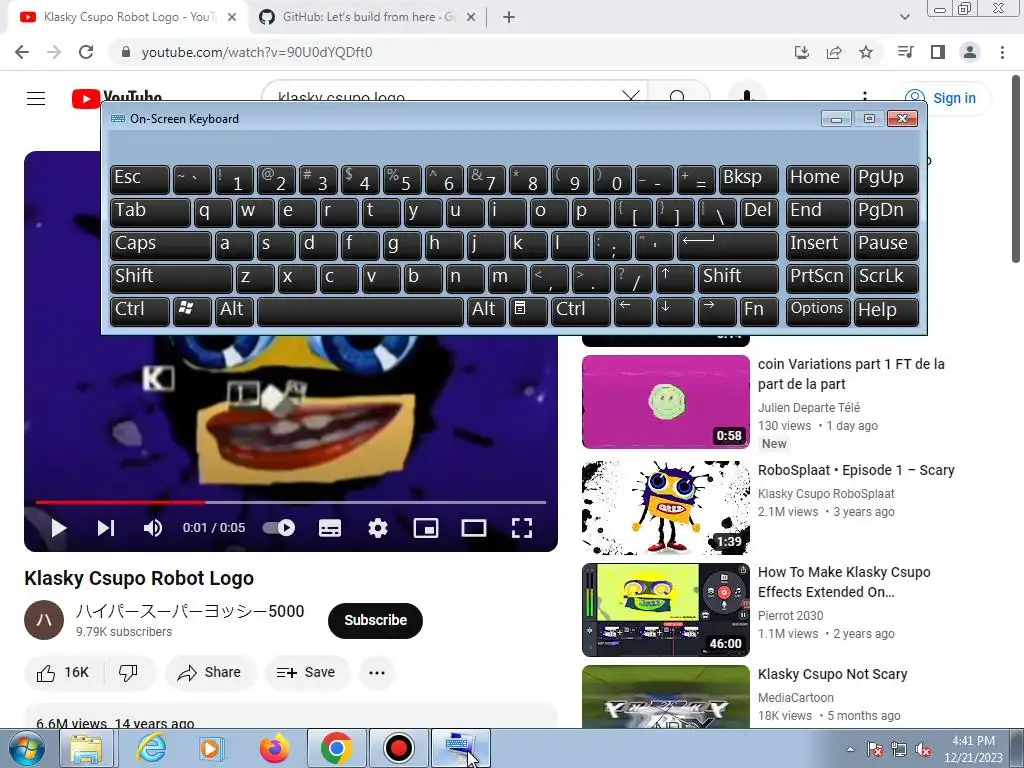This screenshot has height=768, width=1024.
Task: Switch to theater mode
Action: pyautogui.click(x=473, y=528)
